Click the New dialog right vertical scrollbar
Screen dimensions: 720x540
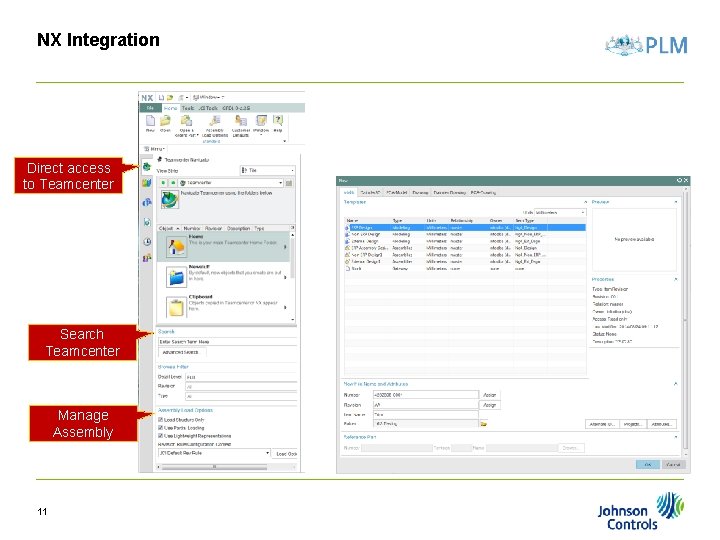[x=685, y=321]
